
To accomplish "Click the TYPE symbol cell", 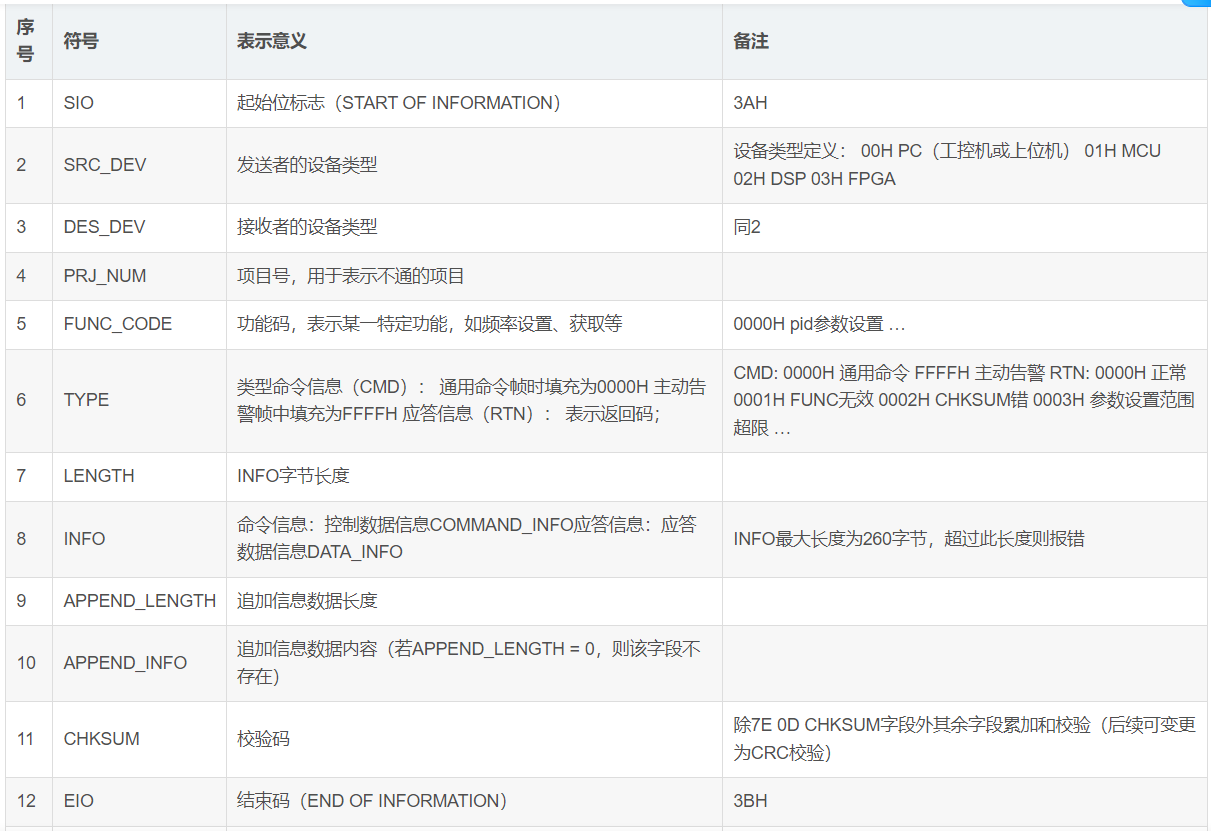I will [86, 399].
